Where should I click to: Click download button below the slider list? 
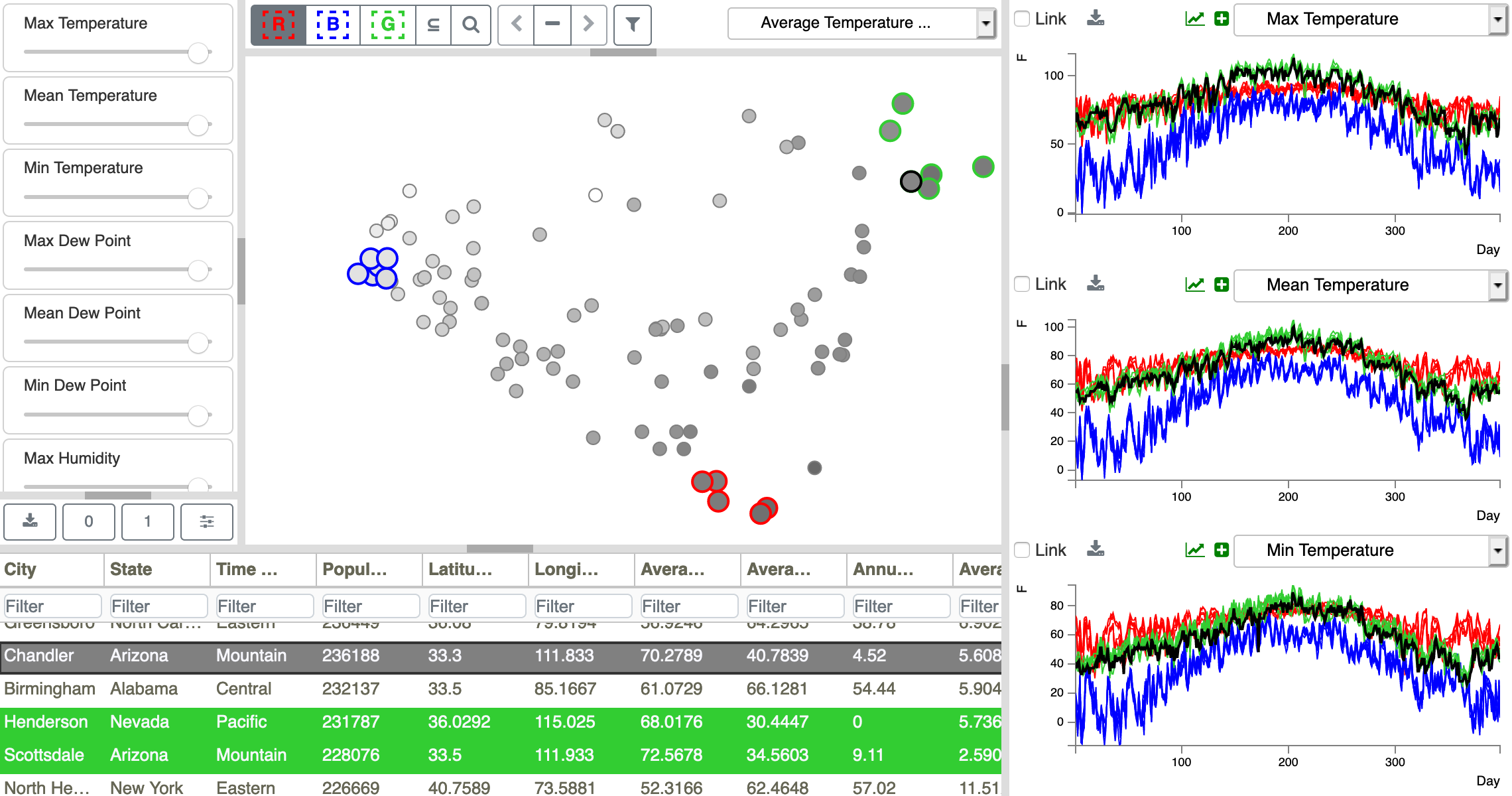pyautogui.click(x=30, y=521)
